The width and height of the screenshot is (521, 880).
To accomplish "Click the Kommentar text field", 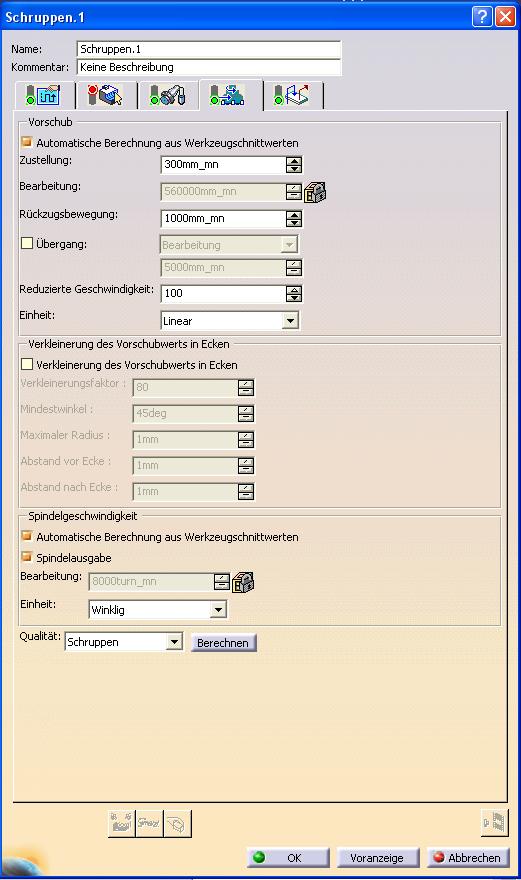I will 209,67.
